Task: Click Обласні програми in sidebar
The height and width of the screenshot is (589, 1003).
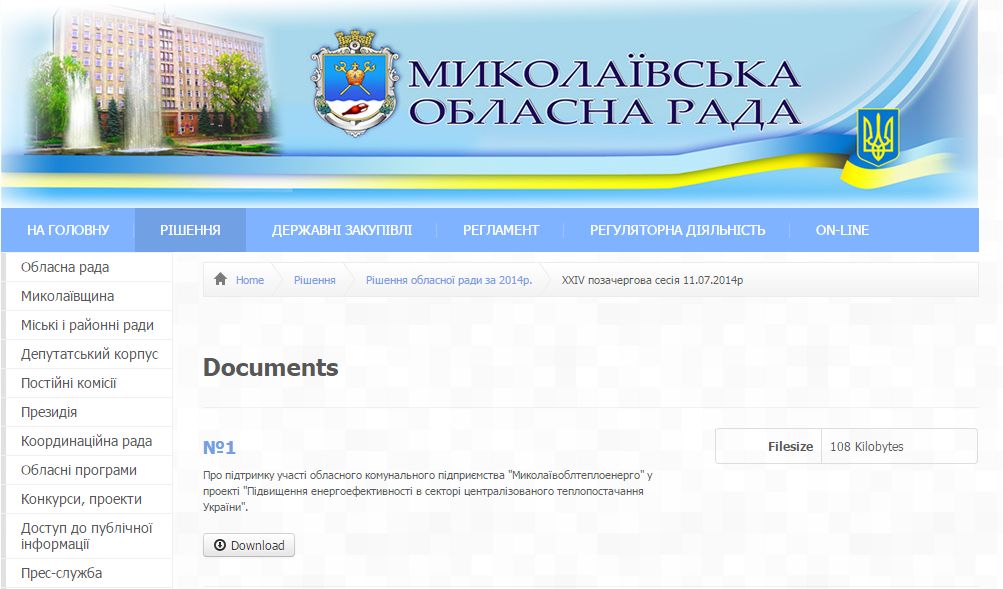Action: 78,470
